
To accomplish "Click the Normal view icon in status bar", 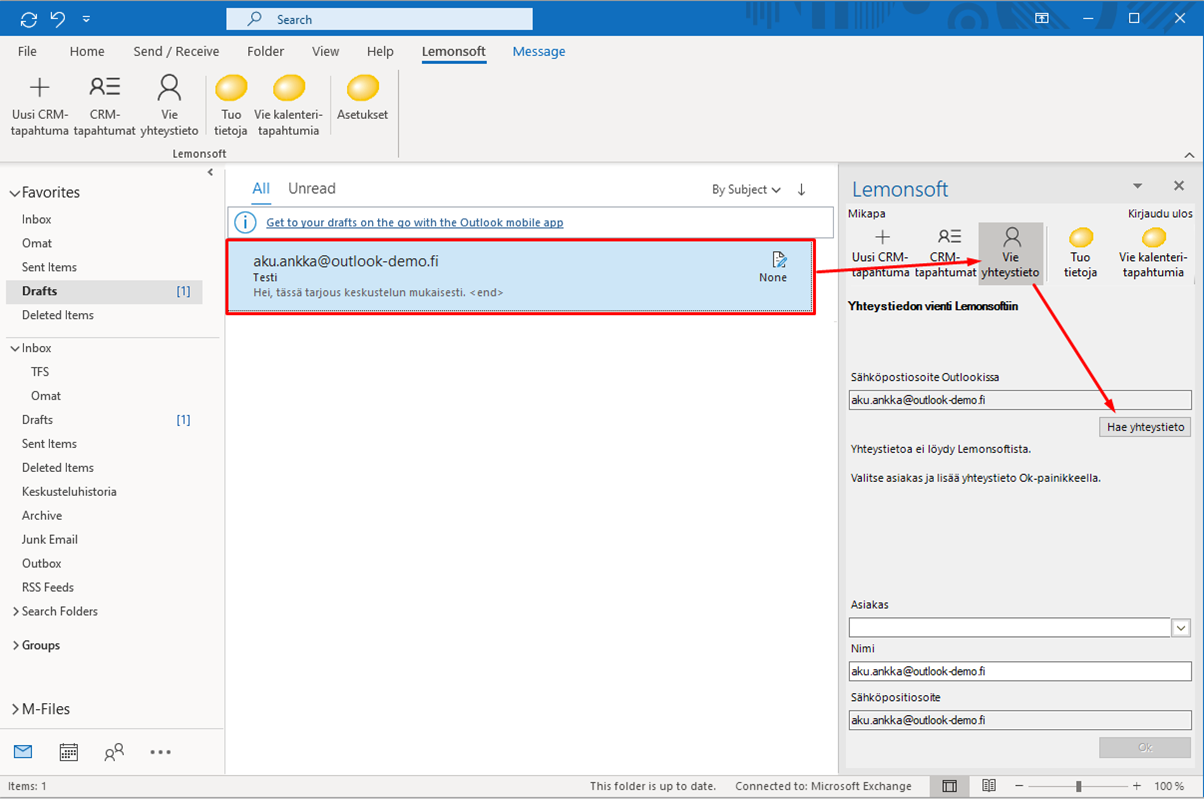I will 950,786.
